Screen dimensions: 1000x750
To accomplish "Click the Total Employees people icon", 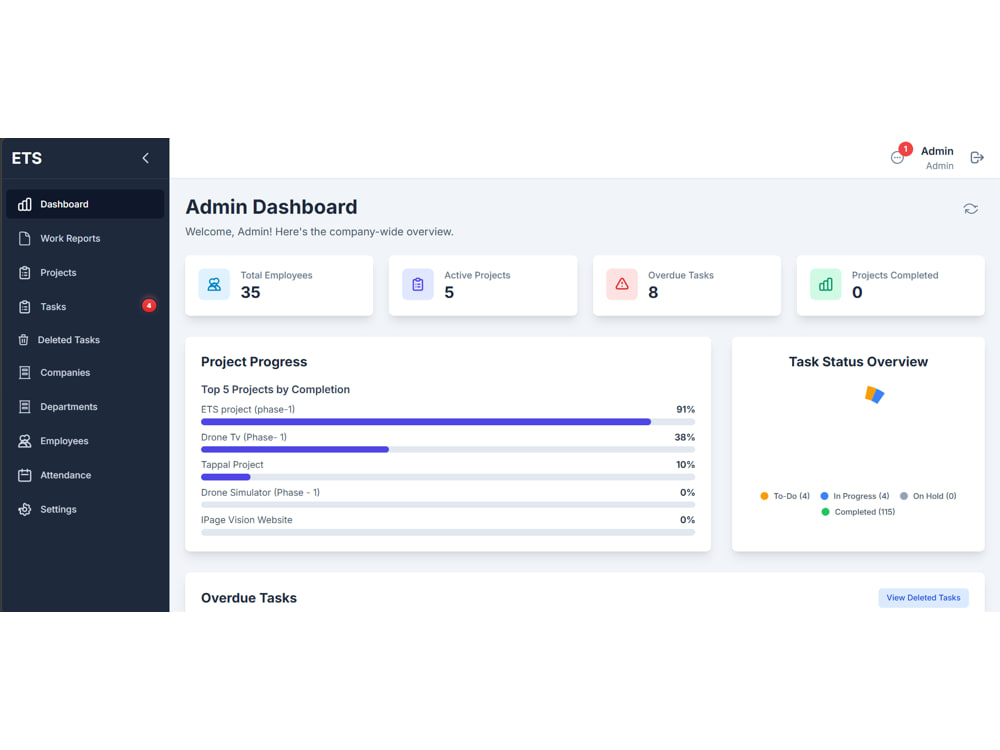I will pos(214,284).
